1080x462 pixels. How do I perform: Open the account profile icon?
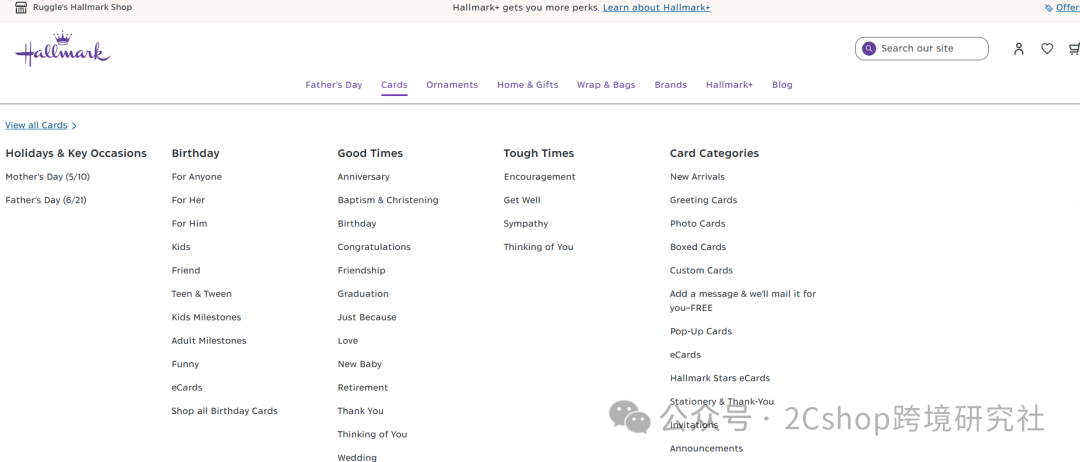click(1019, 48)
